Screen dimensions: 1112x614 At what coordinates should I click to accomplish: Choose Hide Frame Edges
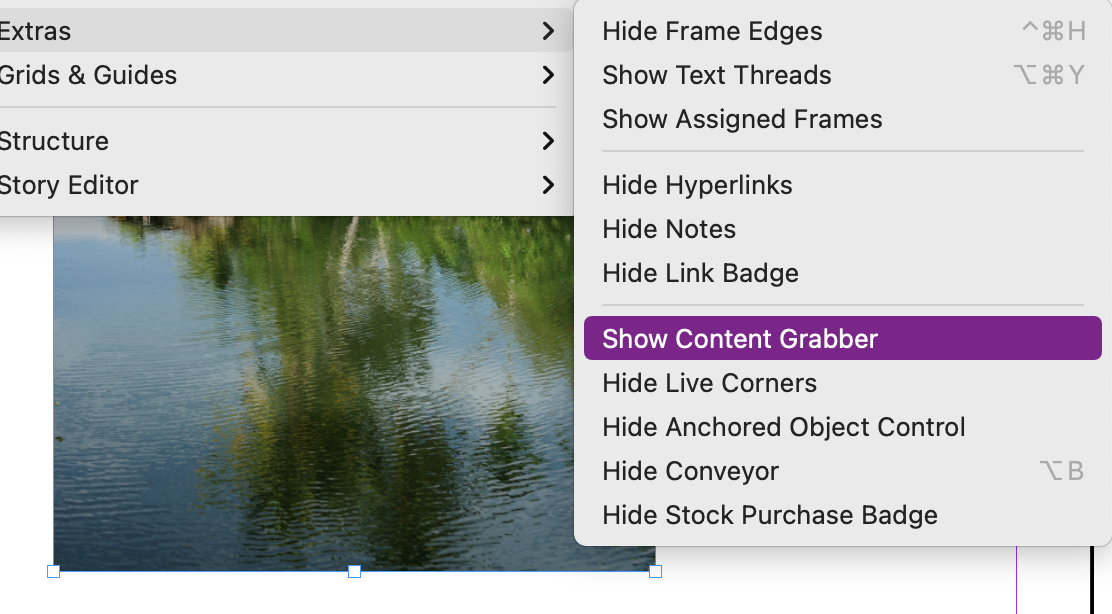(x=712, y=31)
